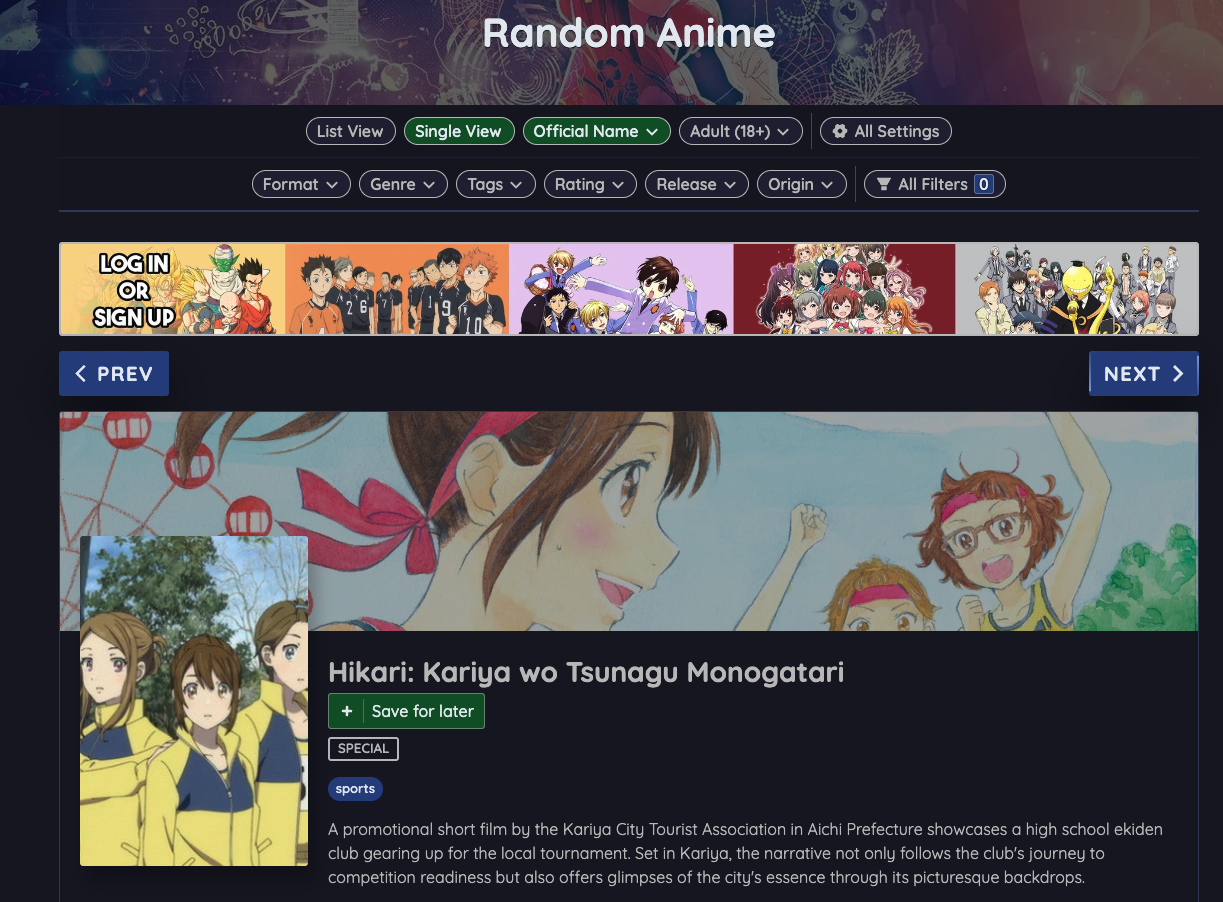This screenshot has width=1223, height=902.
Task: Click the sports genre tag
Action: (355, 789)
